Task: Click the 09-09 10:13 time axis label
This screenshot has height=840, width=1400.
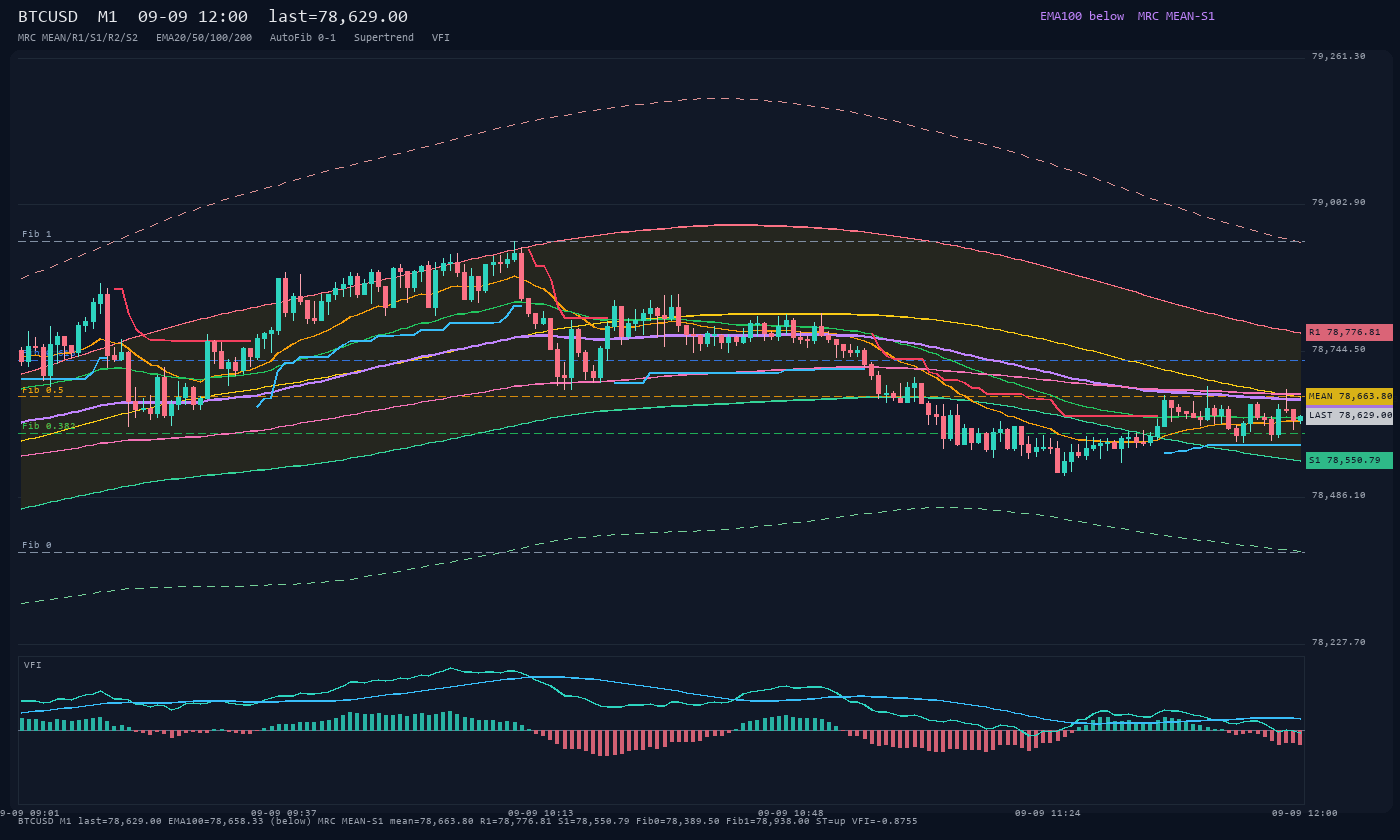Action: click(x=541, y=813)
